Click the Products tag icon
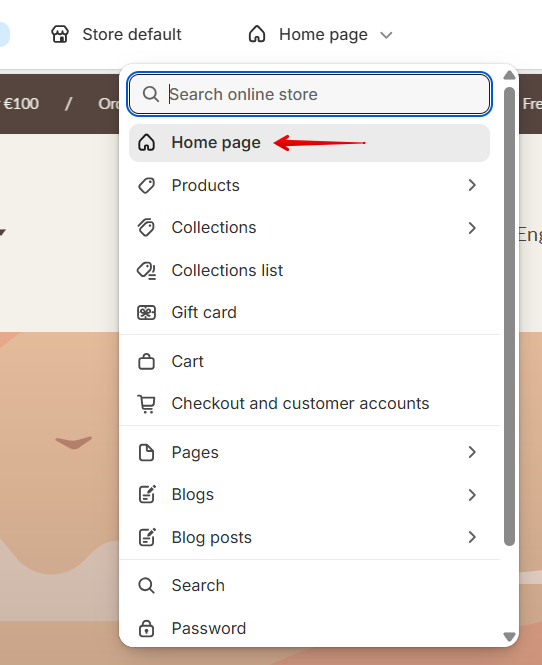The image size is (542, 665). (x=147, y=186)
